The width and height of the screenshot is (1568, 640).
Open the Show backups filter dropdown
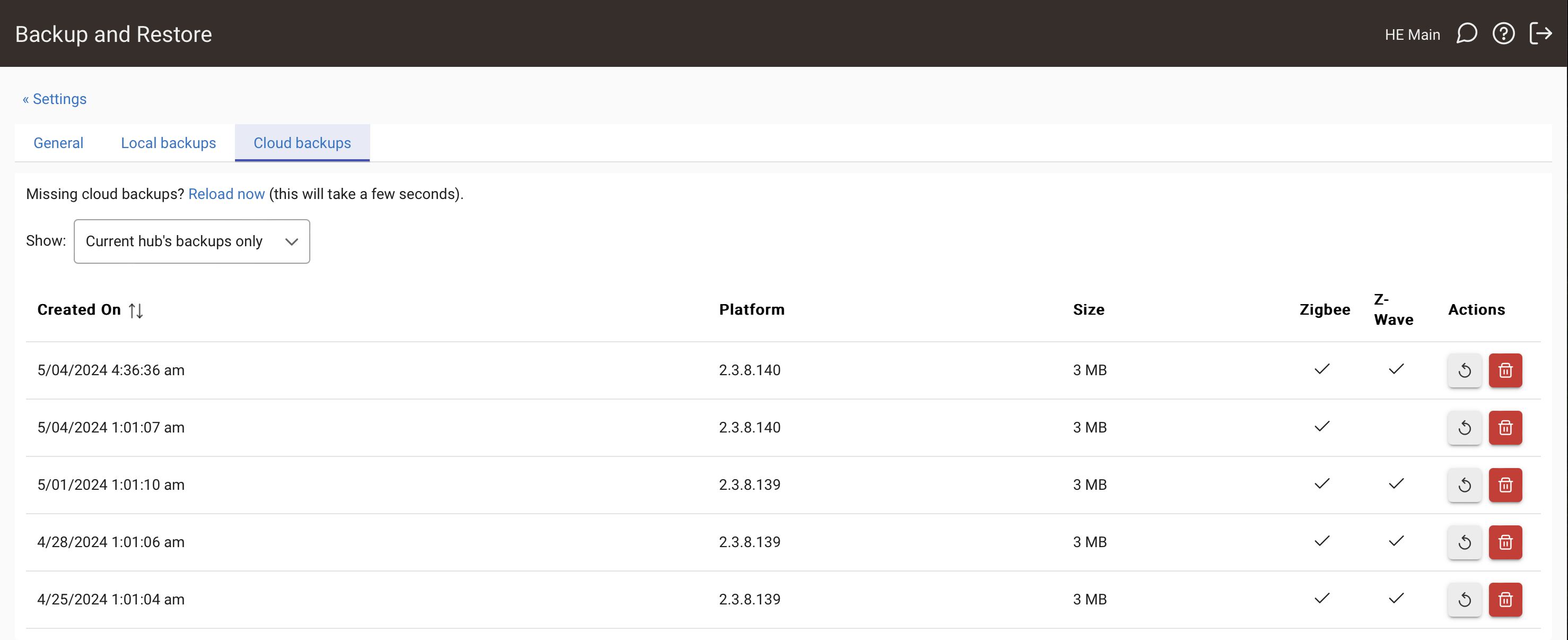click(x=191, y=241)
